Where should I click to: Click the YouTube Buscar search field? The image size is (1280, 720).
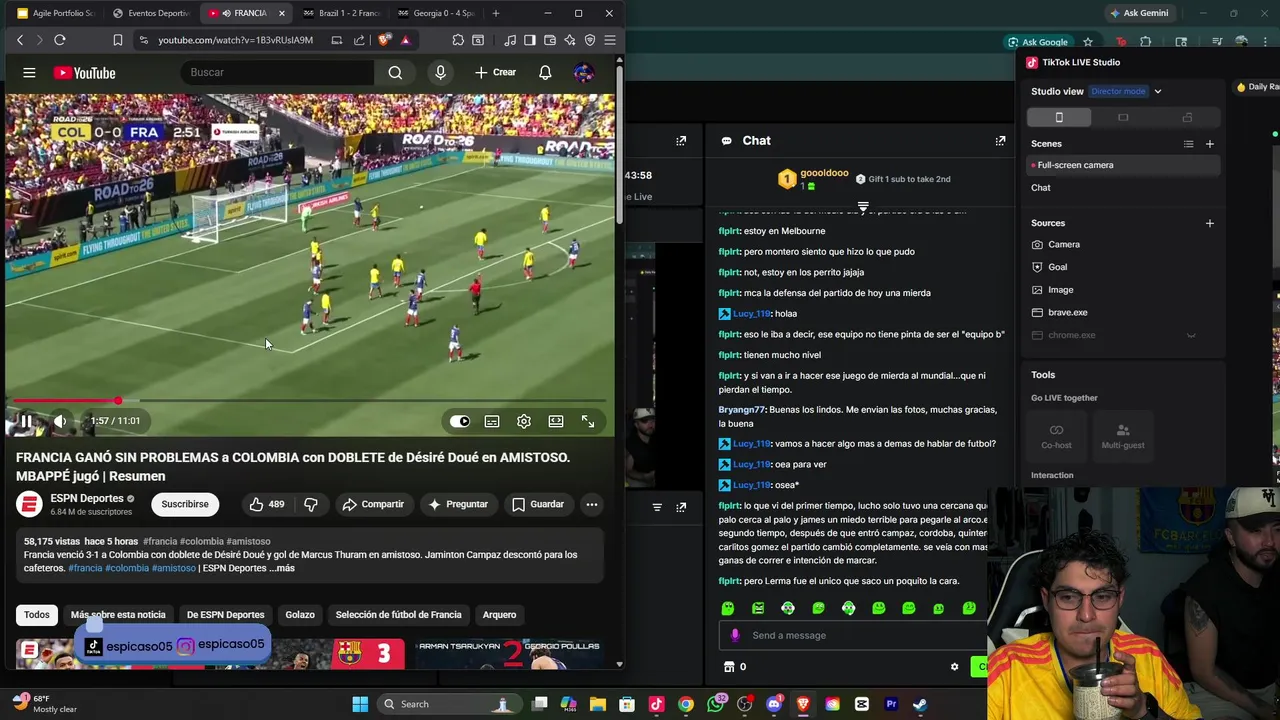point(277,72)
